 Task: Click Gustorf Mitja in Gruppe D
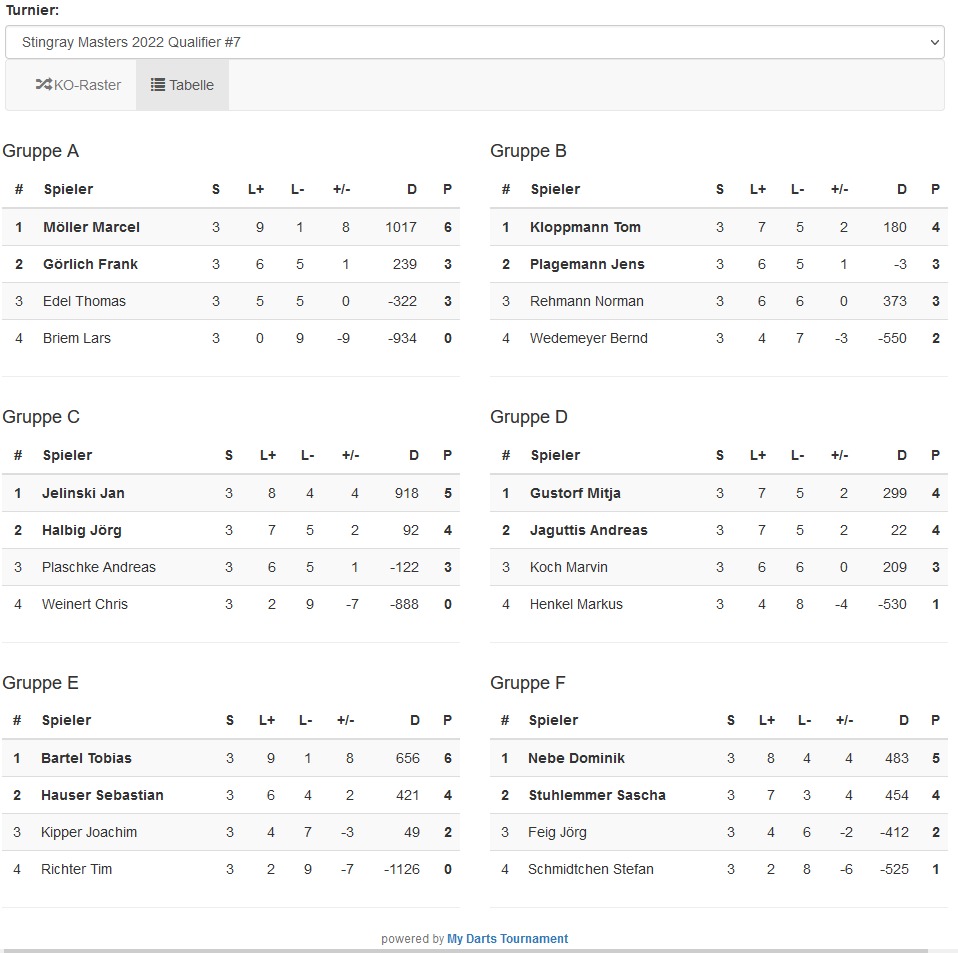pos(575,493)
